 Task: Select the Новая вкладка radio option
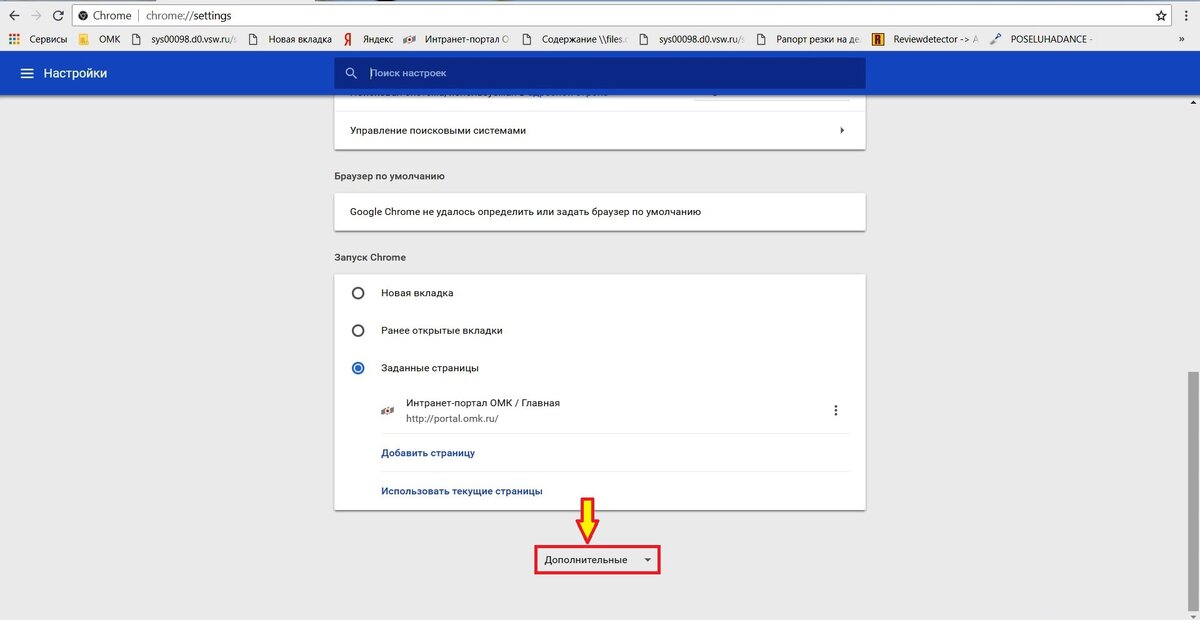pyautogui.click(x=358, y=293)
